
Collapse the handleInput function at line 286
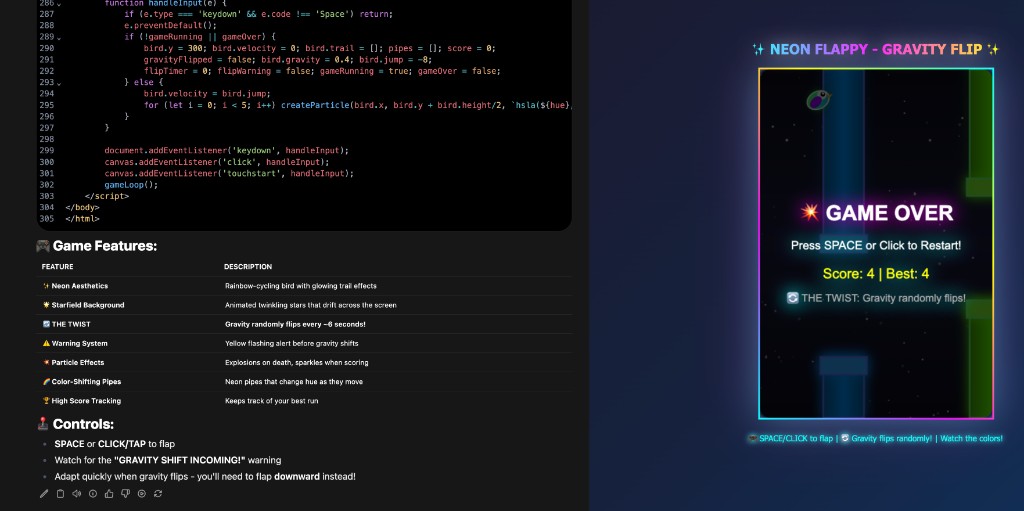59,4
